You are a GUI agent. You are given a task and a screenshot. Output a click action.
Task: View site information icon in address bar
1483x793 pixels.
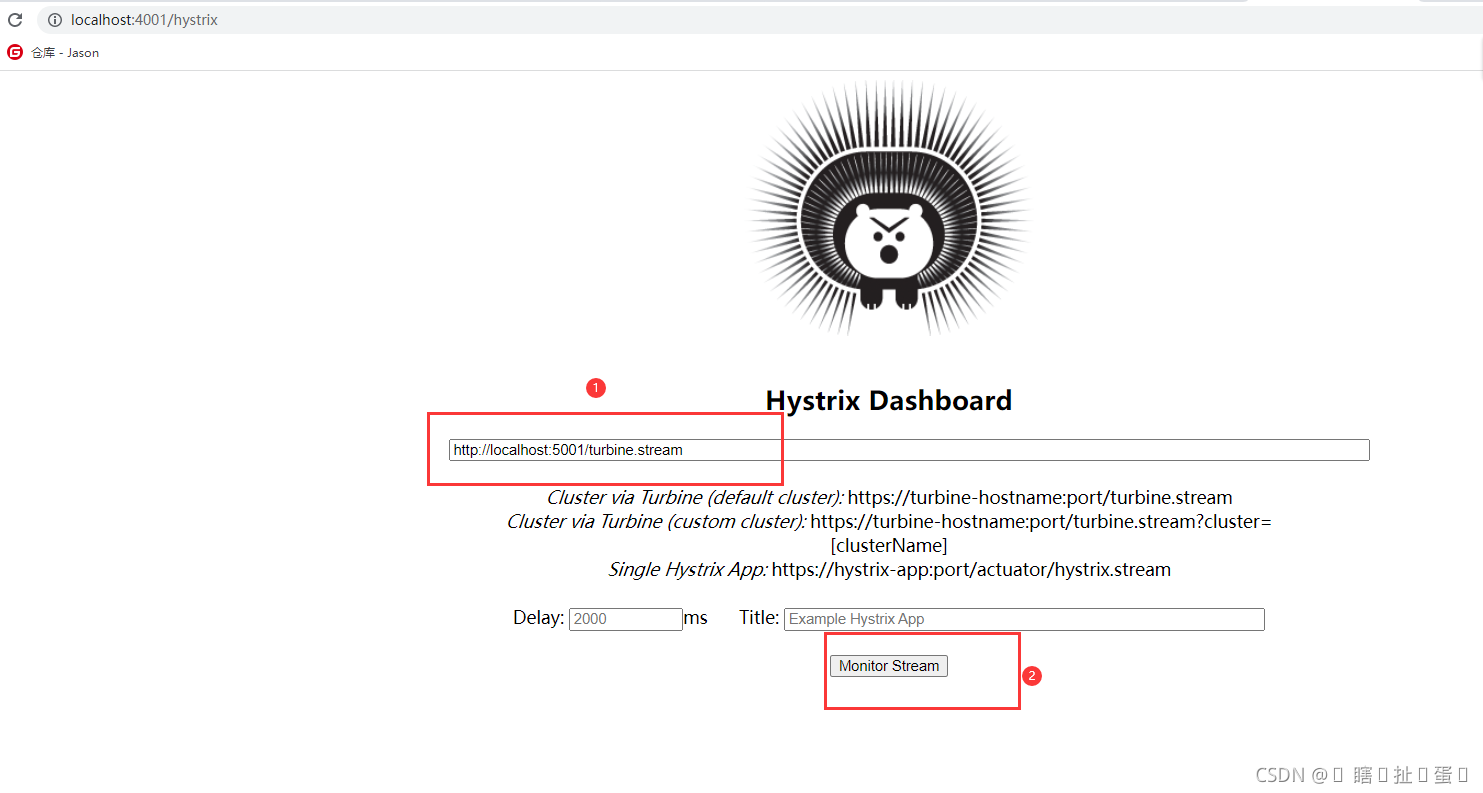pos(55,20)
